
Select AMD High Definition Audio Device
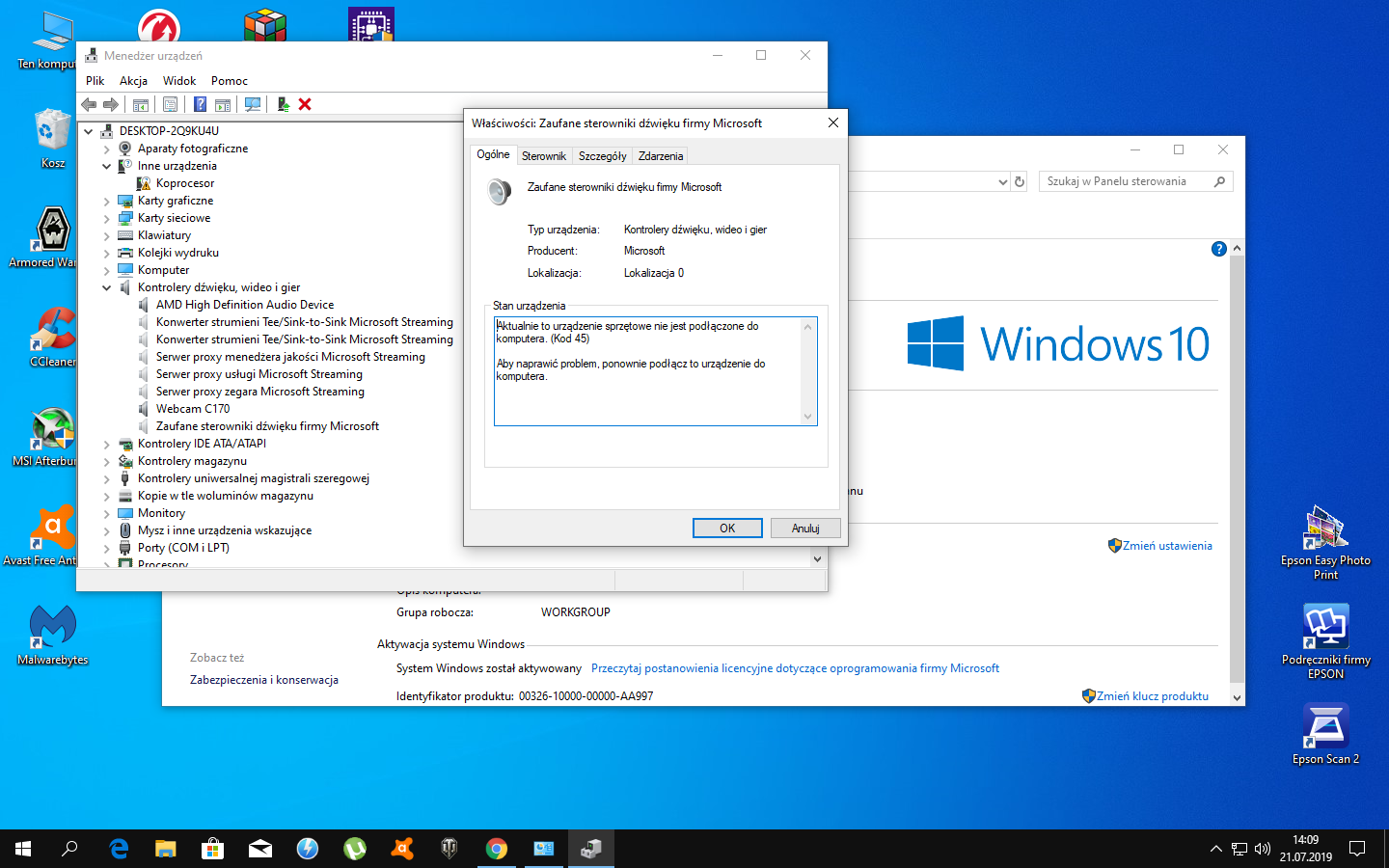[245, 305]
